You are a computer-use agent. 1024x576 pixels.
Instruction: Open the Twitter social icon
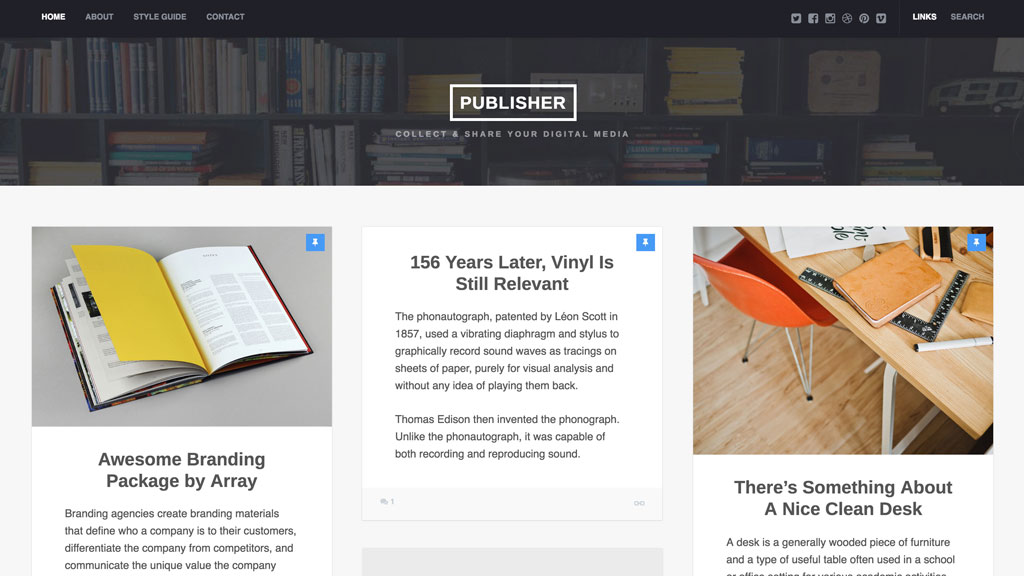pos(795,18)
